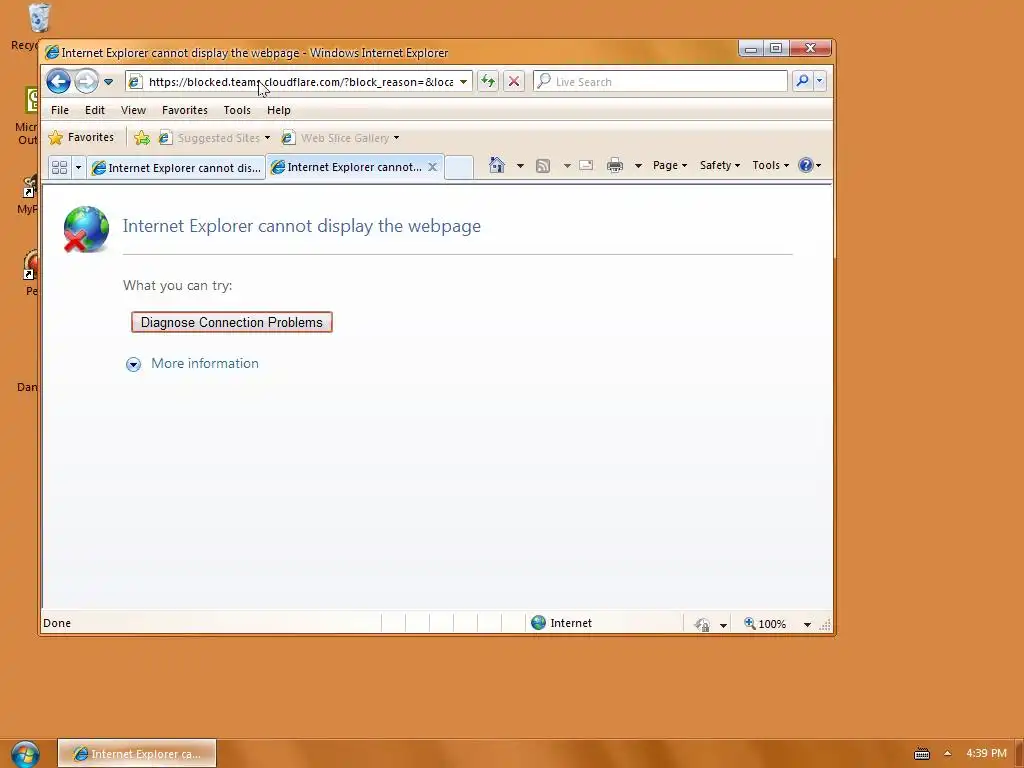This screenshot has height=768, width=1024.
Task: Click the RSS Feeds icon
Action: [543, 166]
